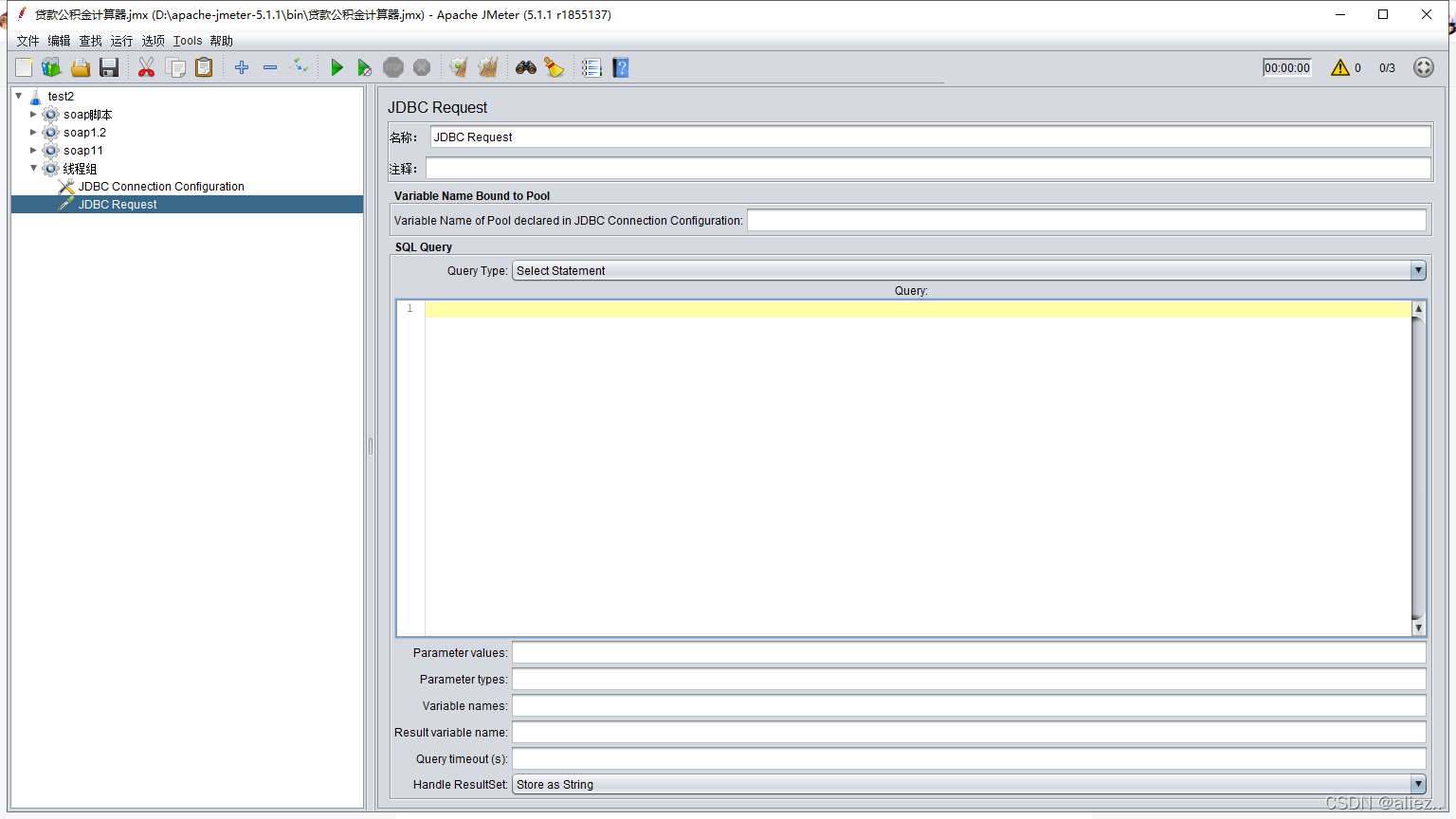Open the 文件 menu
This screenshot has width=1456, height=819.
click(27, 41)
